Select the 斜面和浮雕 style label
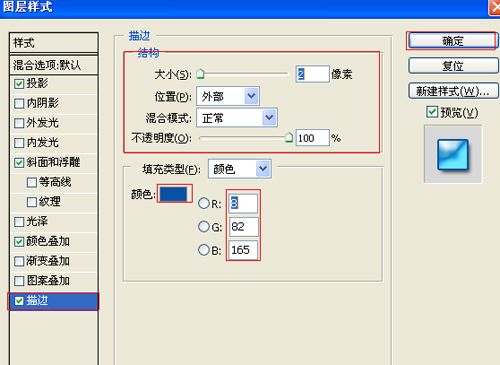Viewport: 500px width, 365px height. click(53, 162)
